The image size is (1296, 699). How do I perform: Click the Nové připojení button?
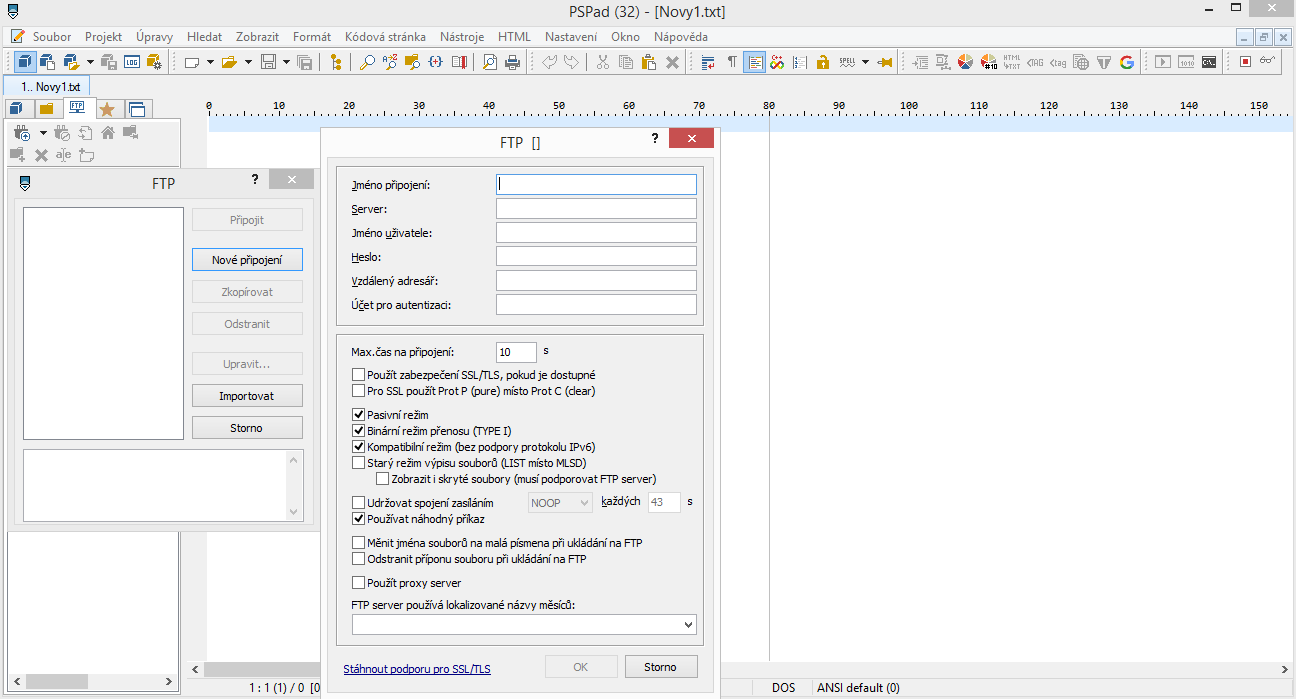click(247, 260)
